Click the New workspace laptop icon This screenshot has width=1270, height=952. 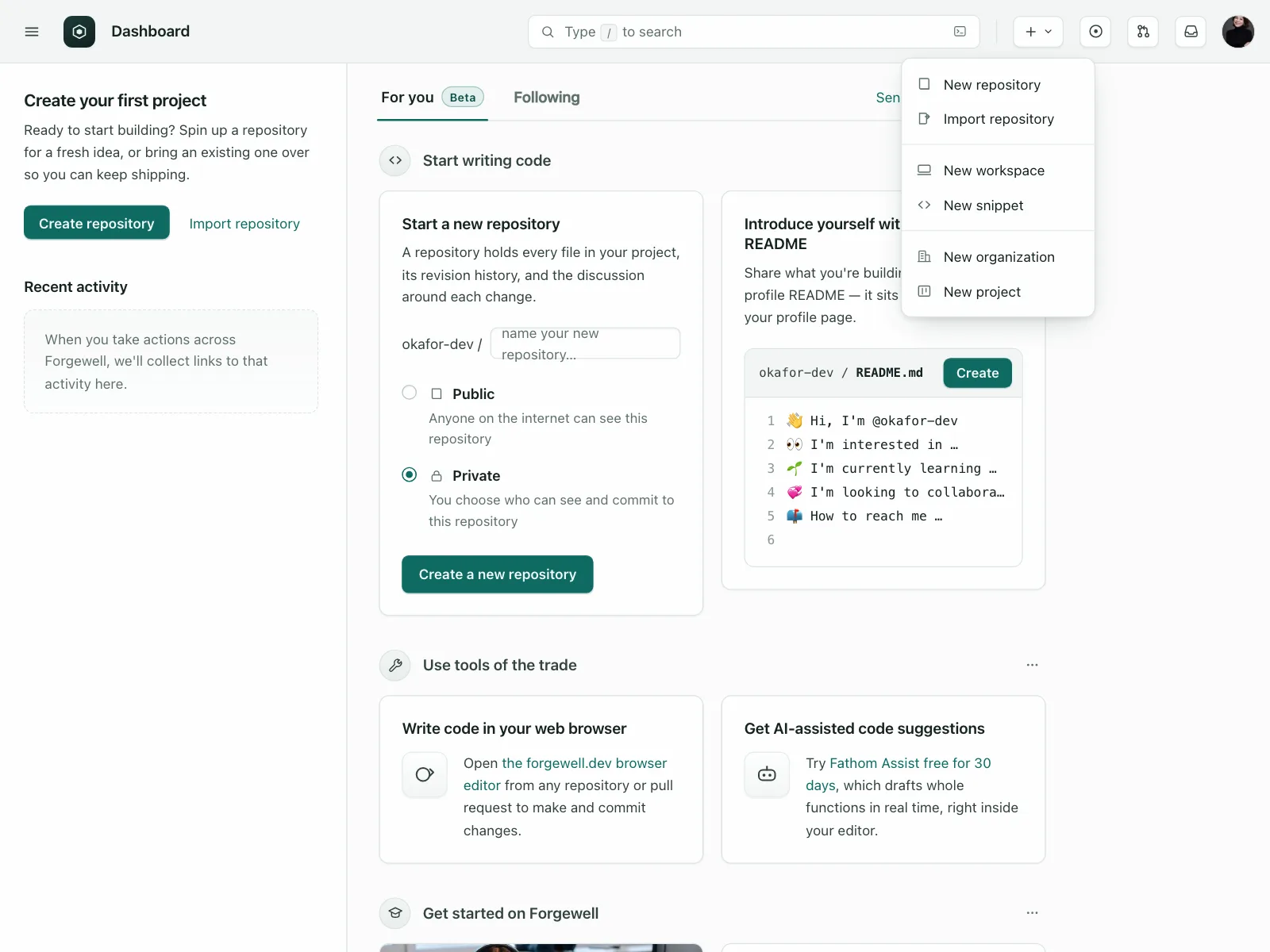[x=924, y=170]
